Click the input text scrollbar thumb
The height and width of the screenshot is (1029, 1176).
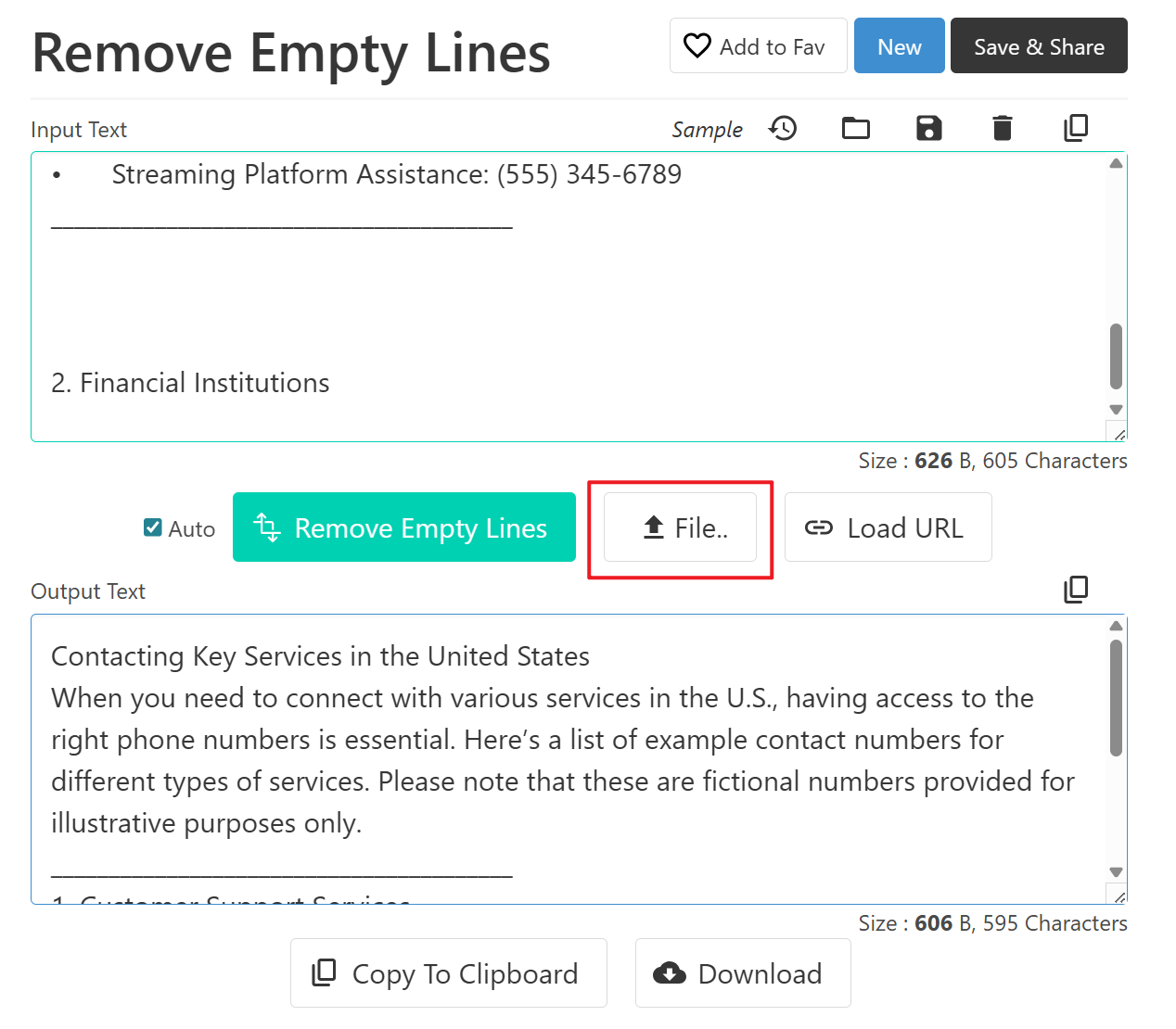[1116, 356]
